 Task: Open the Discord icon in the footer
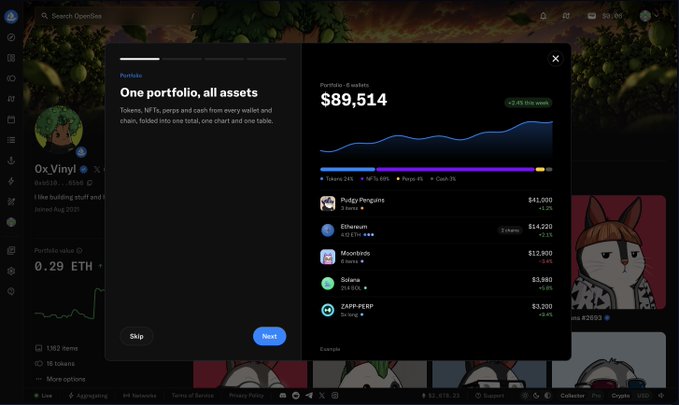(x=283, y=395)
